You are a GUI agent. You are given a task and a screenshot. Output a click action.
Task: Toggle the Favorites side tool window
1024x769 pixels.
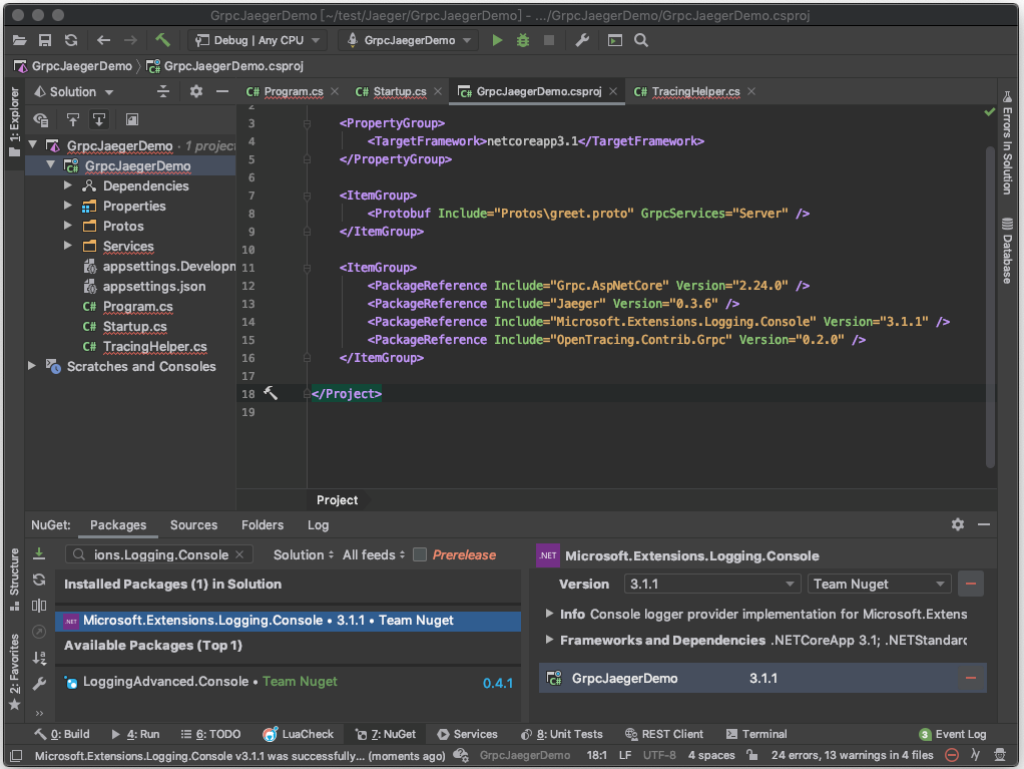click(14, 672)
